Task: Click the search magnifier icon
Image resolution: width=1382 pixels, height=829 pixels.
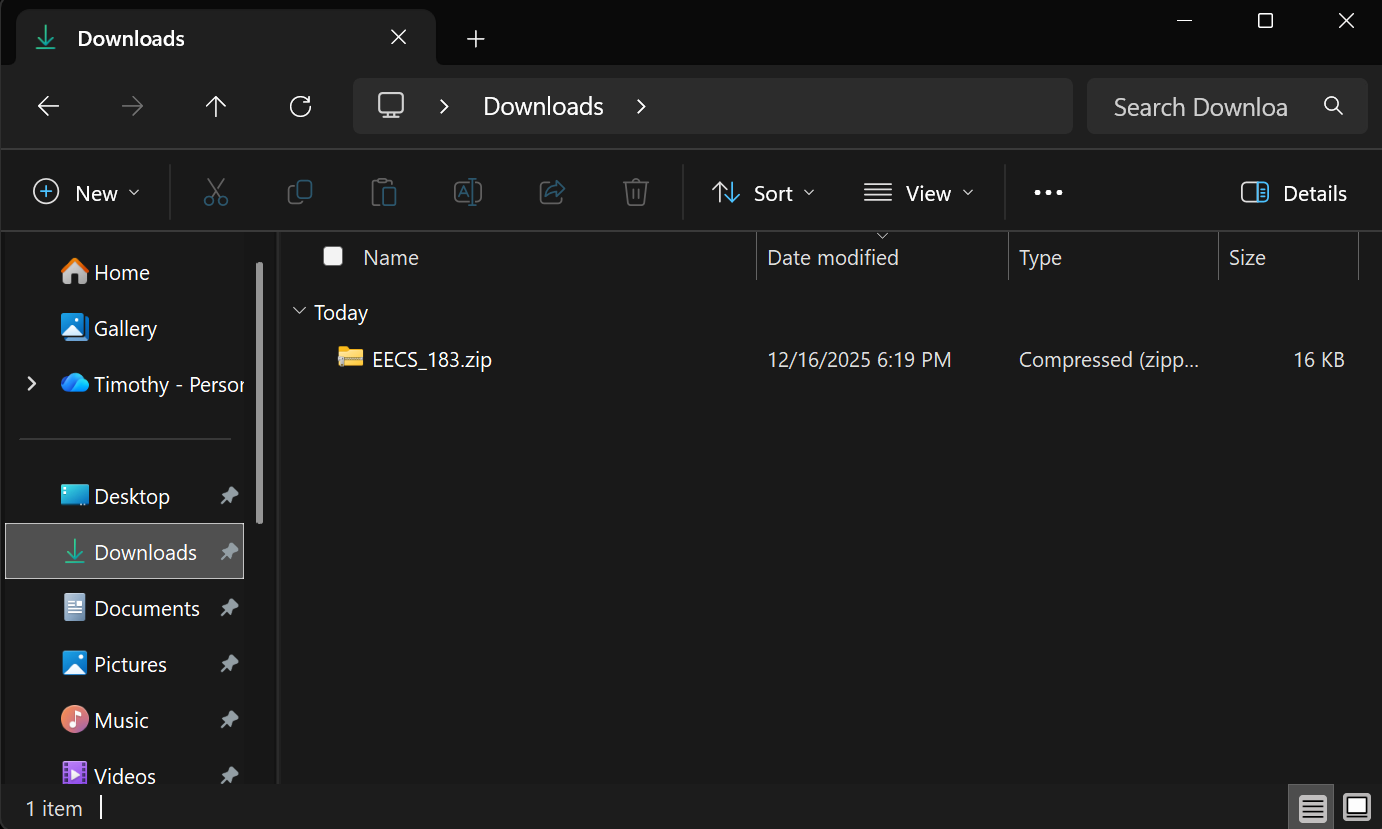Action: click(1333, 106)
